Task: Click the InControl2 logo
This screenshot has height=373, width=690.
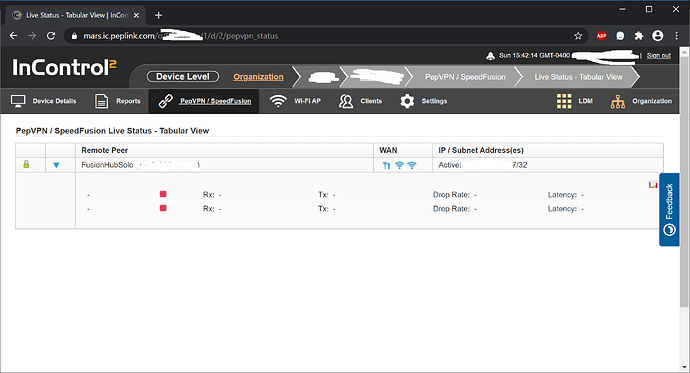Action: tap(64, 67)
